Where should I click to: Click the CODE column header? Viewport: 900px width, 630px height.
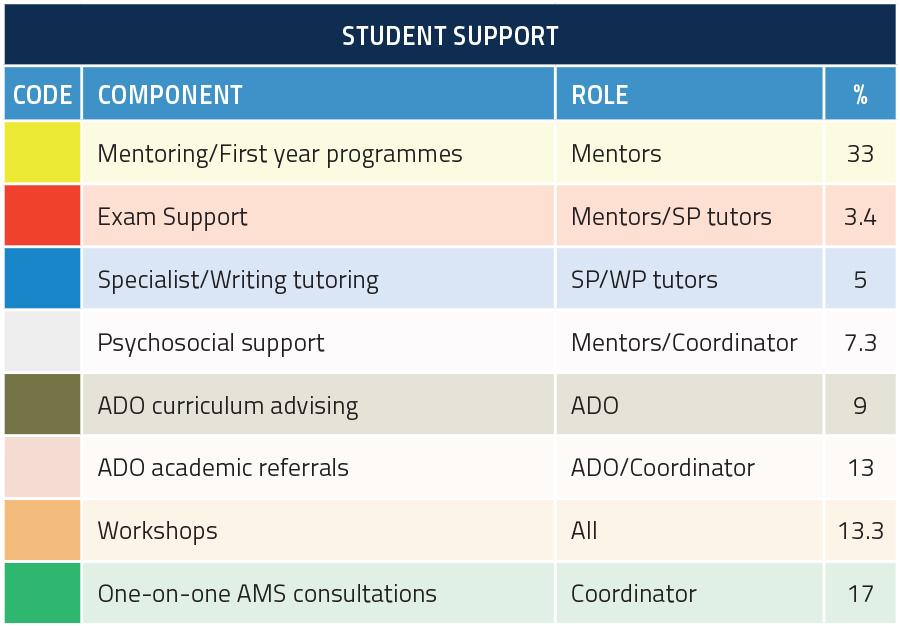42,94
